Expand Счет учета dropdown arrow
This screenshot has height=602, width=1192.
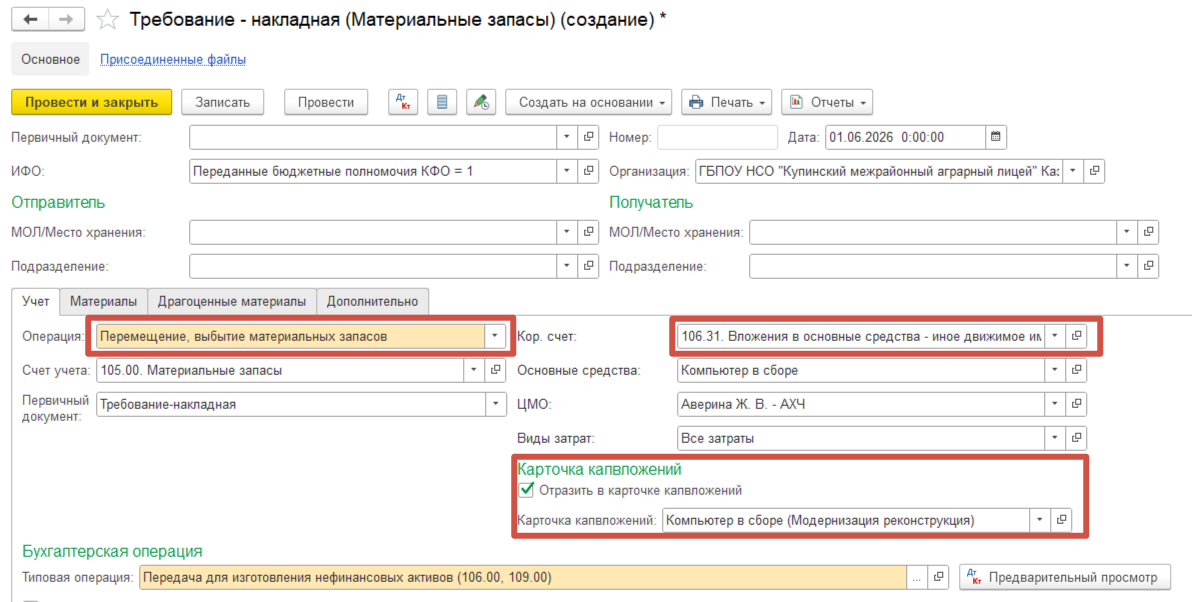473,370
